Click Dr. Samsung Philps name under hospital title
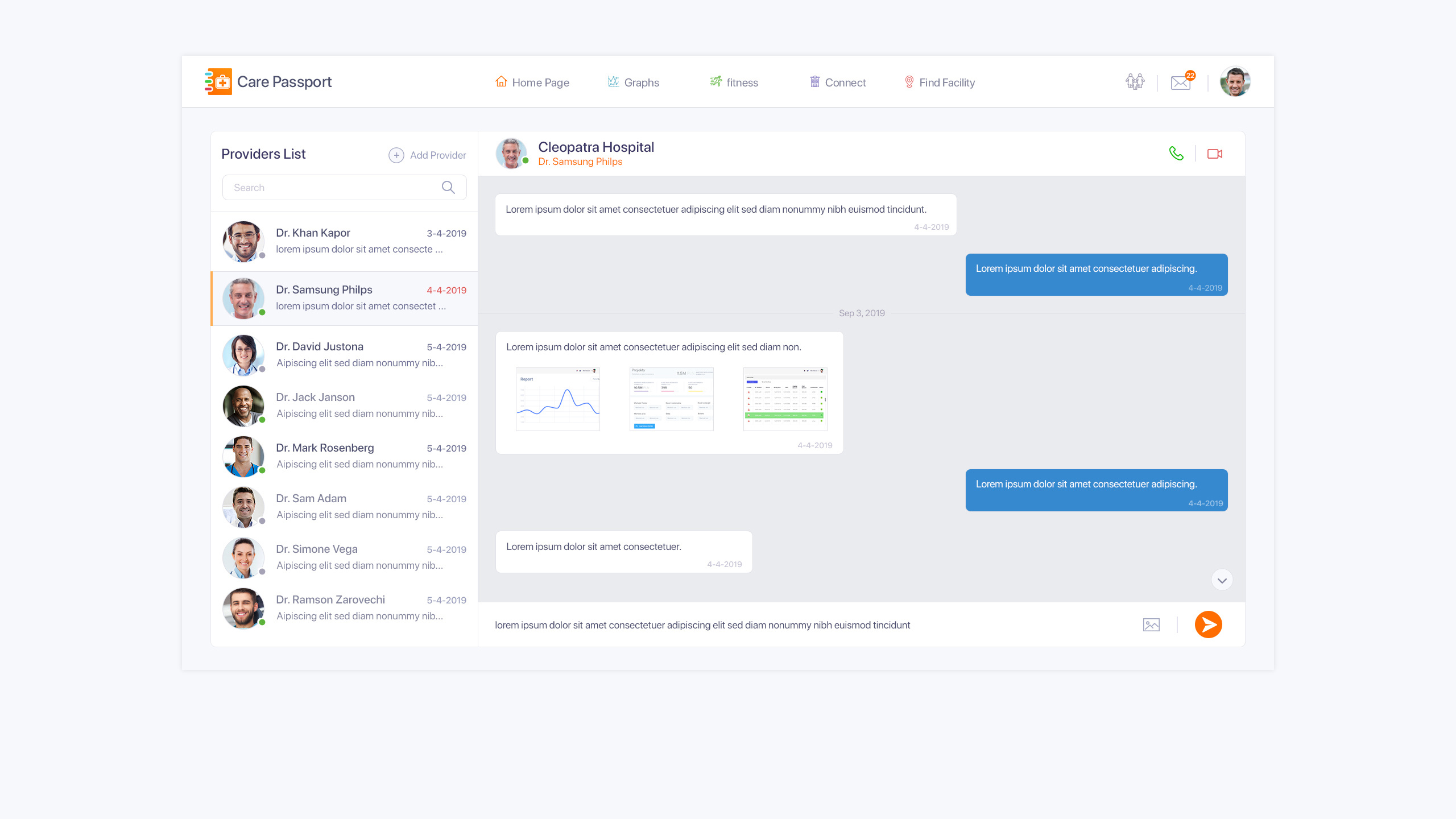 [x=580, y=162]
